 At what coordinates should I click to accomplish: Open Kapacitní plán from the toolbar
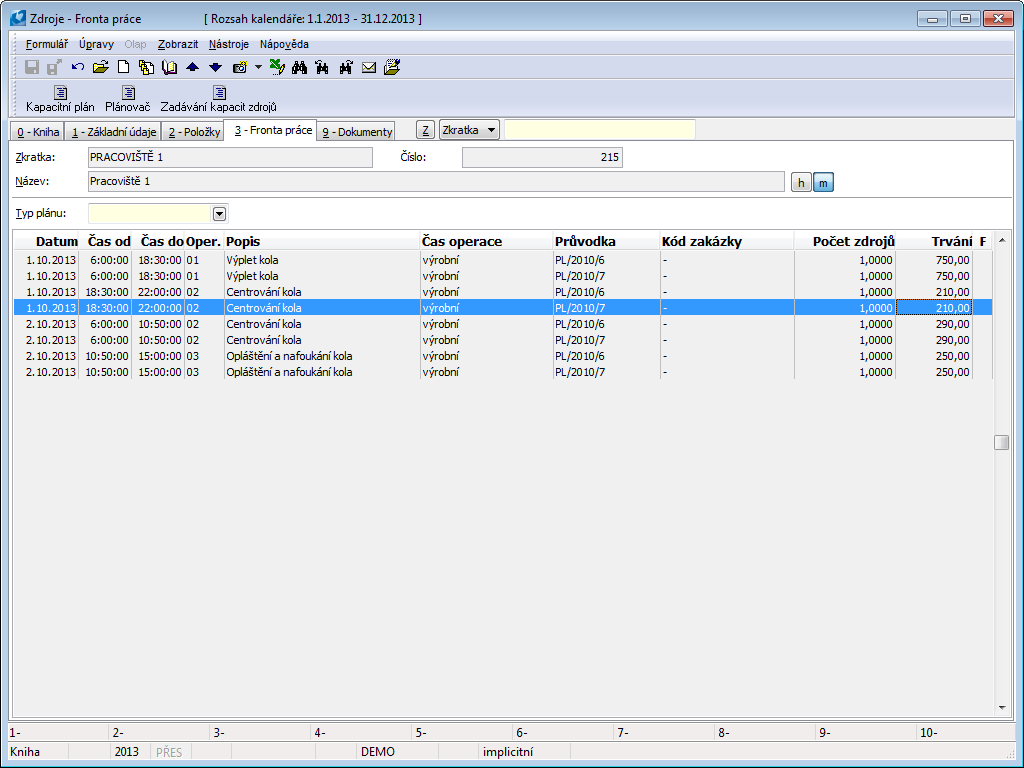click(60, 99)
